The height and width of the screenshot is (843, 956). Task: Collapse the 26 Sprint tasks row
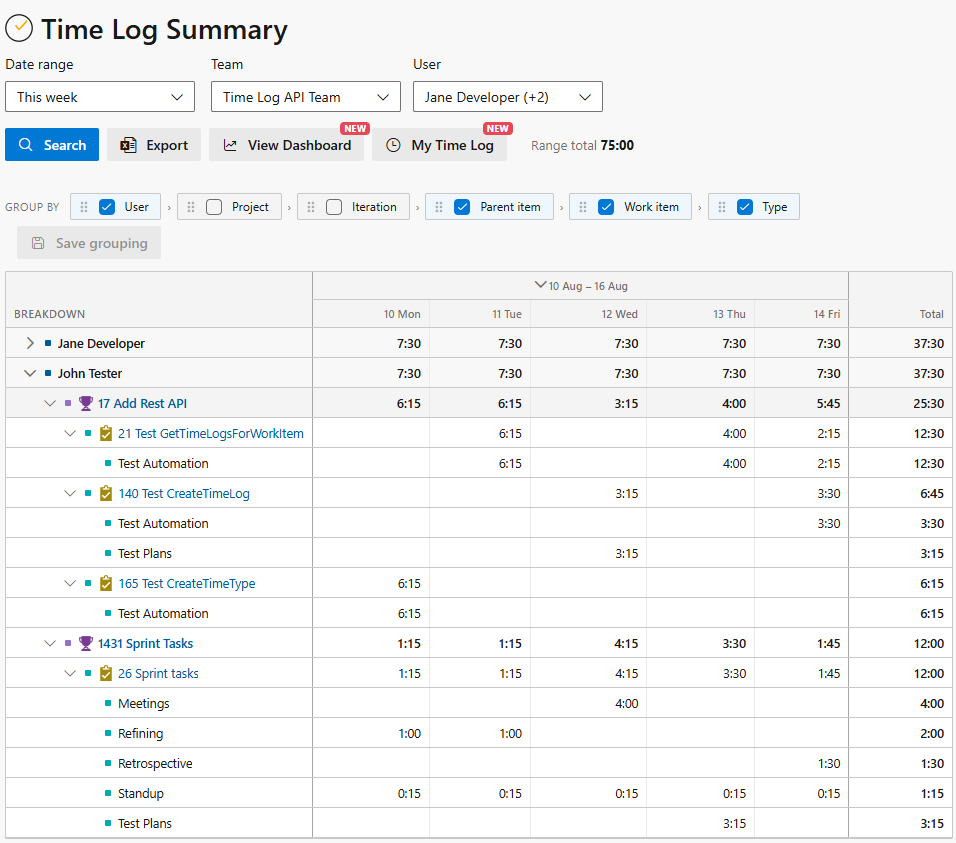[x=70, y=674]
